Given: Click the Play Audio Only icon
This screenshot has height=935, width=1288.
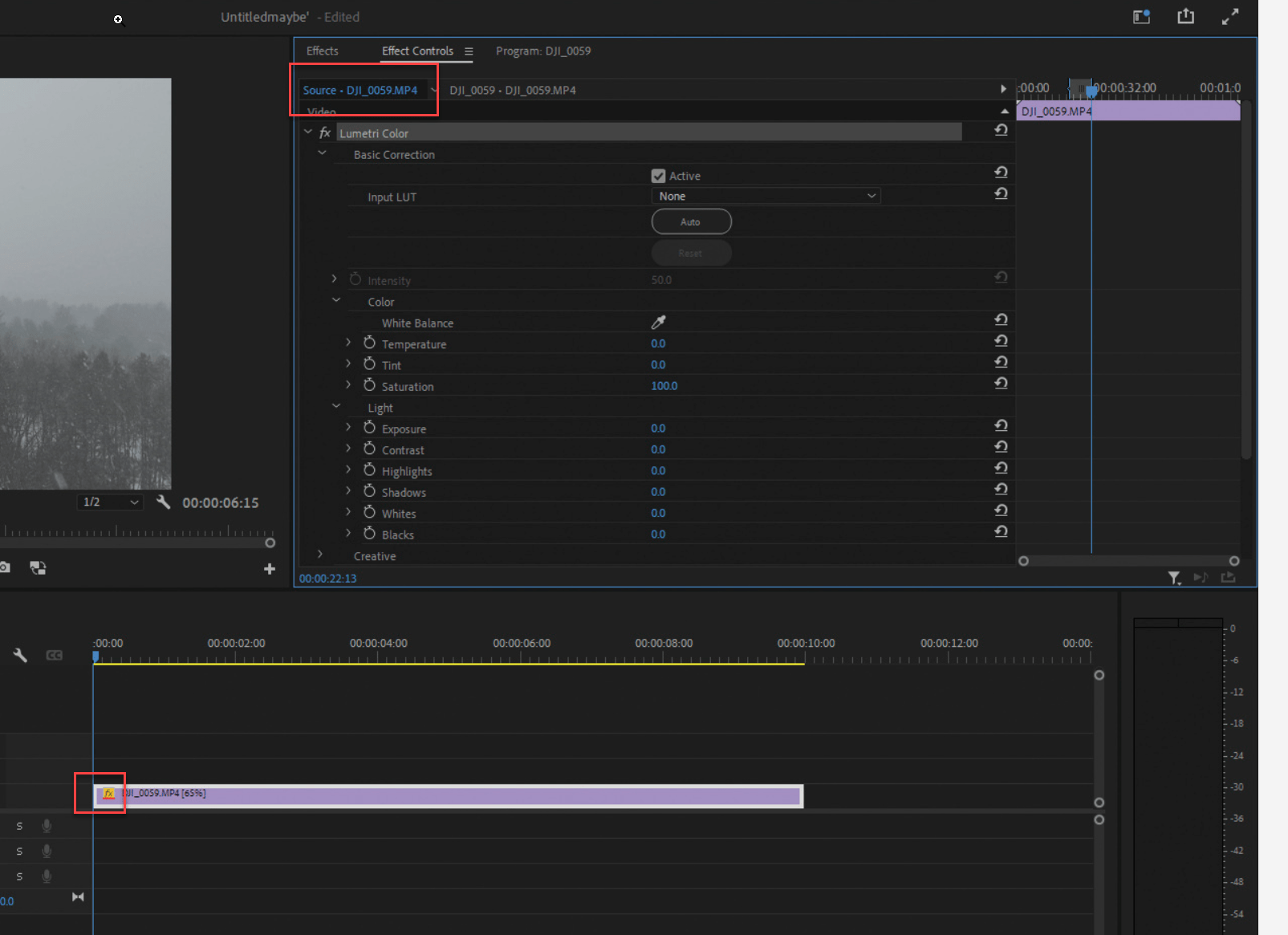Looking at the screenshot, I should point(1201,577).
